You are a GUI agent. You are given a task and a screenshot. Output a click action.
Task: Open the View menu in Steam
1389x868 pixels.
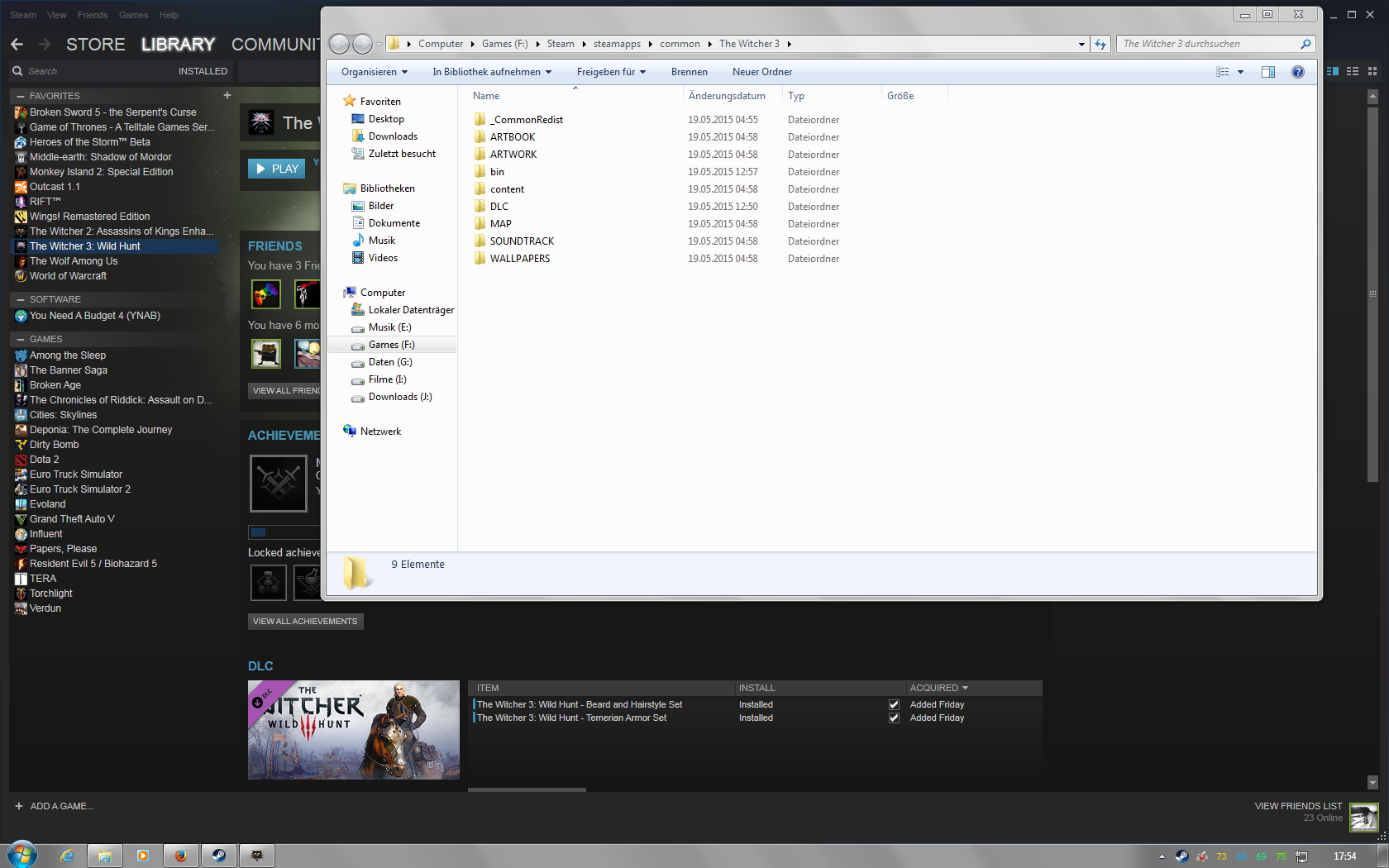pos(57,15)
